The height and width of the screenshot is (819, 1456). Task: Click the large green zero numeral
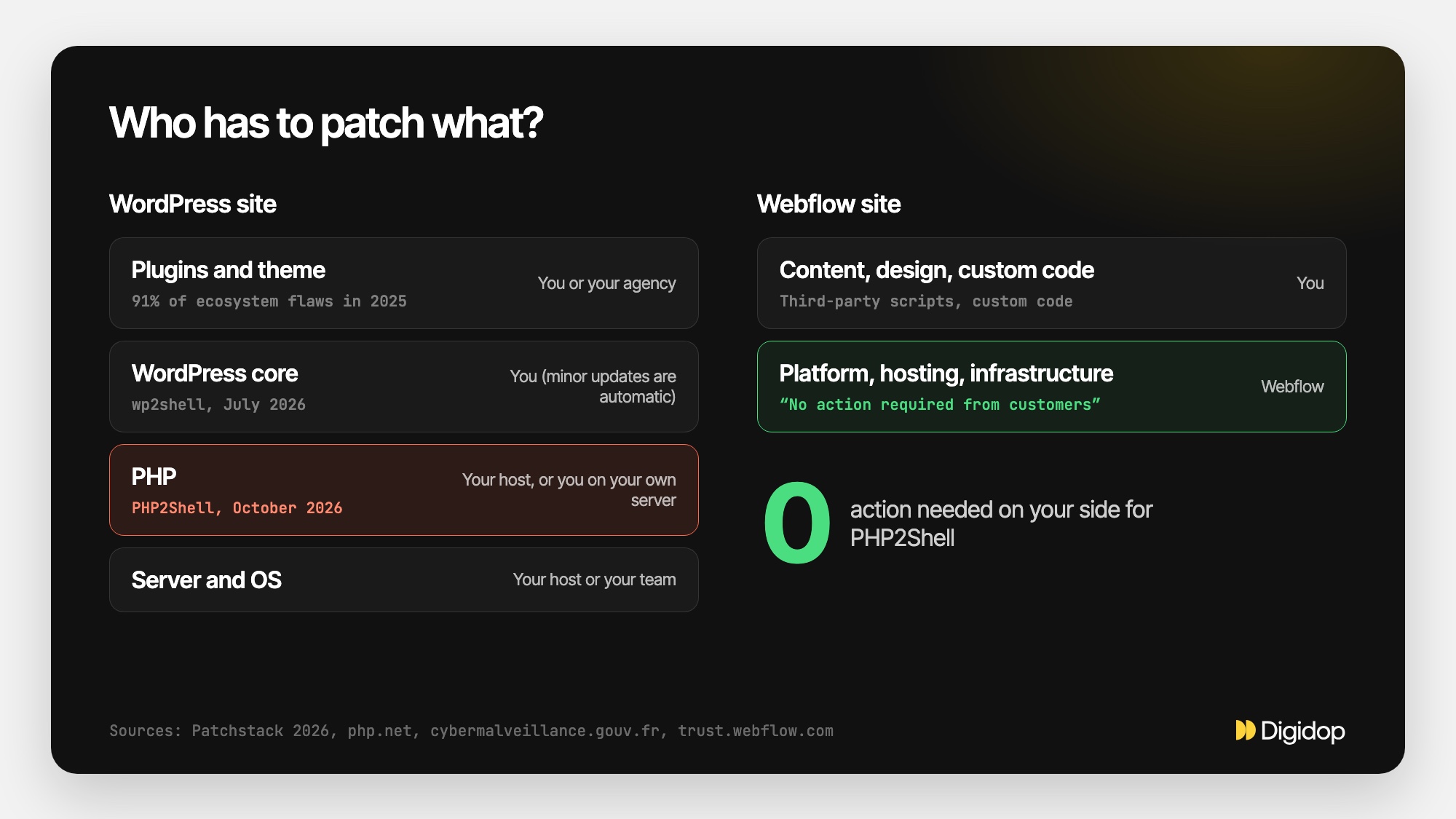(797, 523)
